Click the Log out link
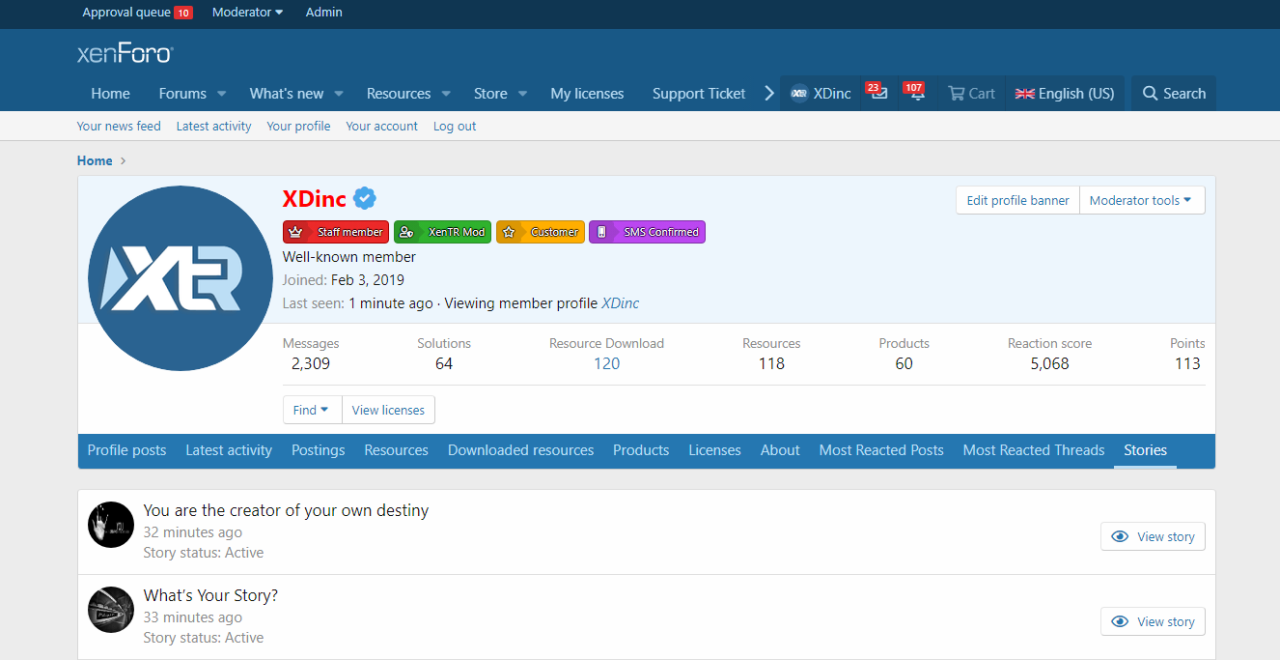Viewport: 1280px width, 660px height. [455, 126]
